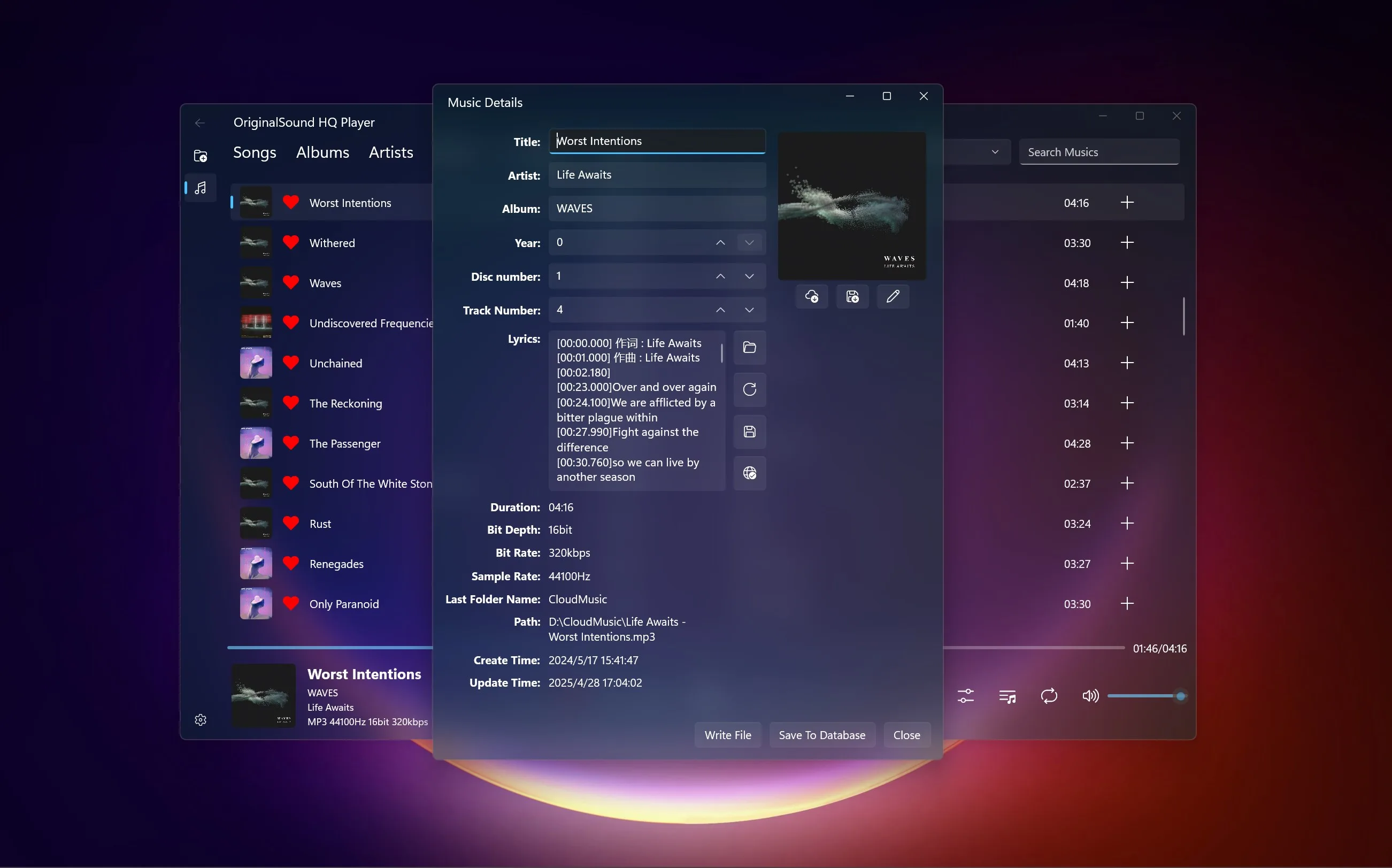Toggle favorite heart on The Passenger
This screenshot has width=1392, height=868.
[291, 443]
